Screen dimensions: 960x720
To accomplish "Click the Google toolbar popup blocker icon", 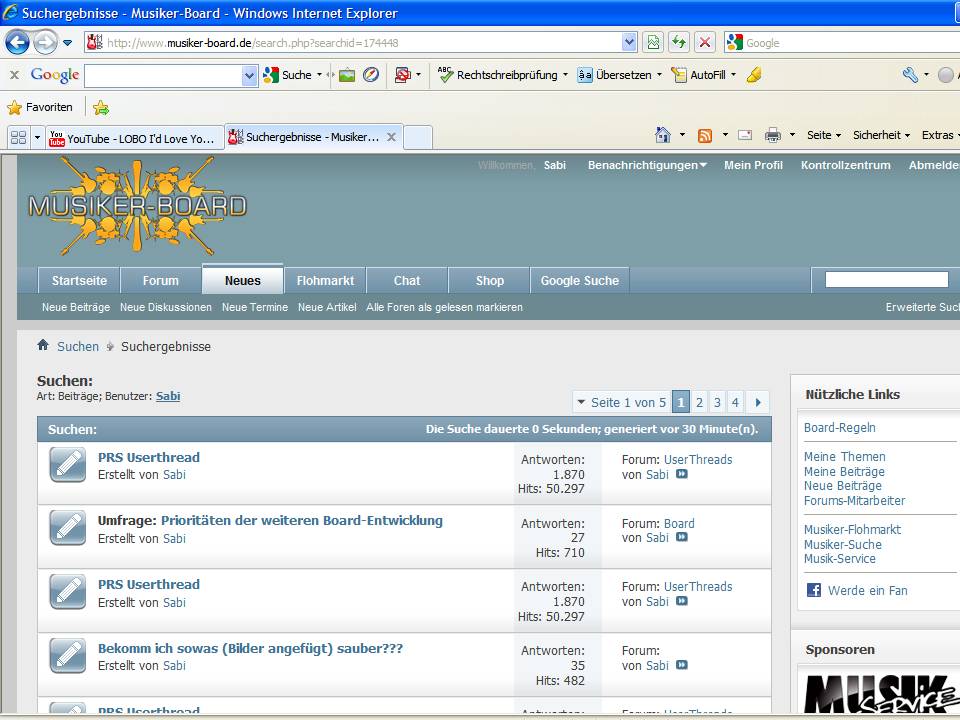I will coord(402,75).
